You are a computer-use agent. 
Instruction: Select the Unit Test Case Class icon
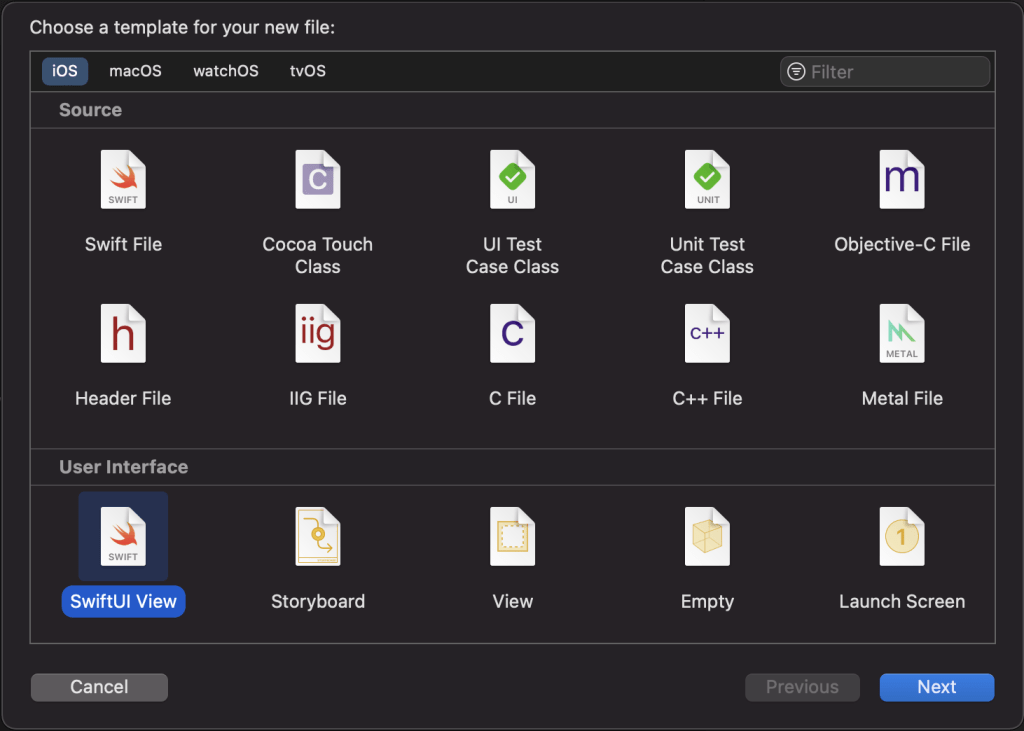point(707,180)
